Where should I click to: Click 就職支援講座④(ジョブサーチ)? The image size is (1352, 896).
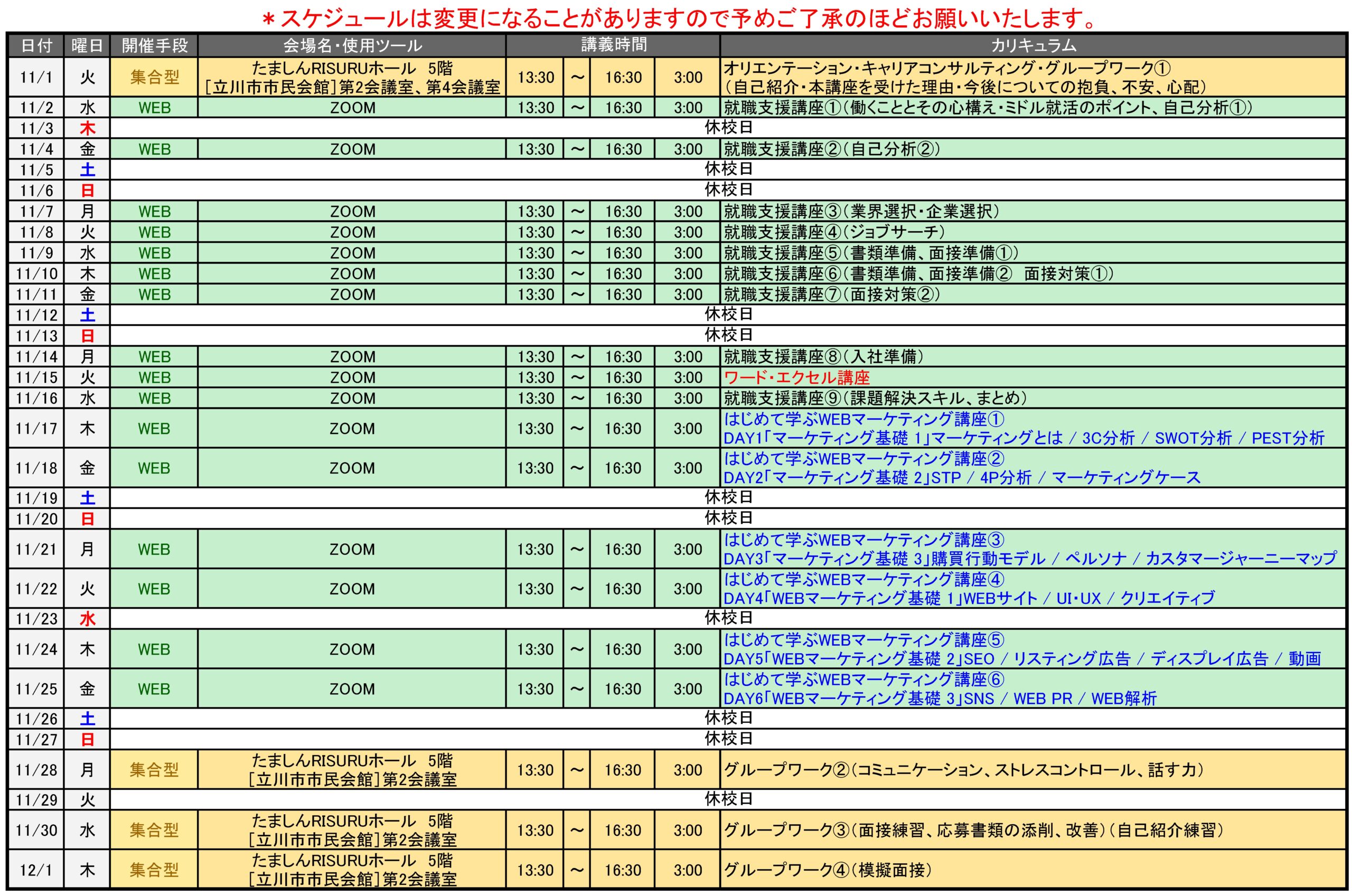[834, 232]
